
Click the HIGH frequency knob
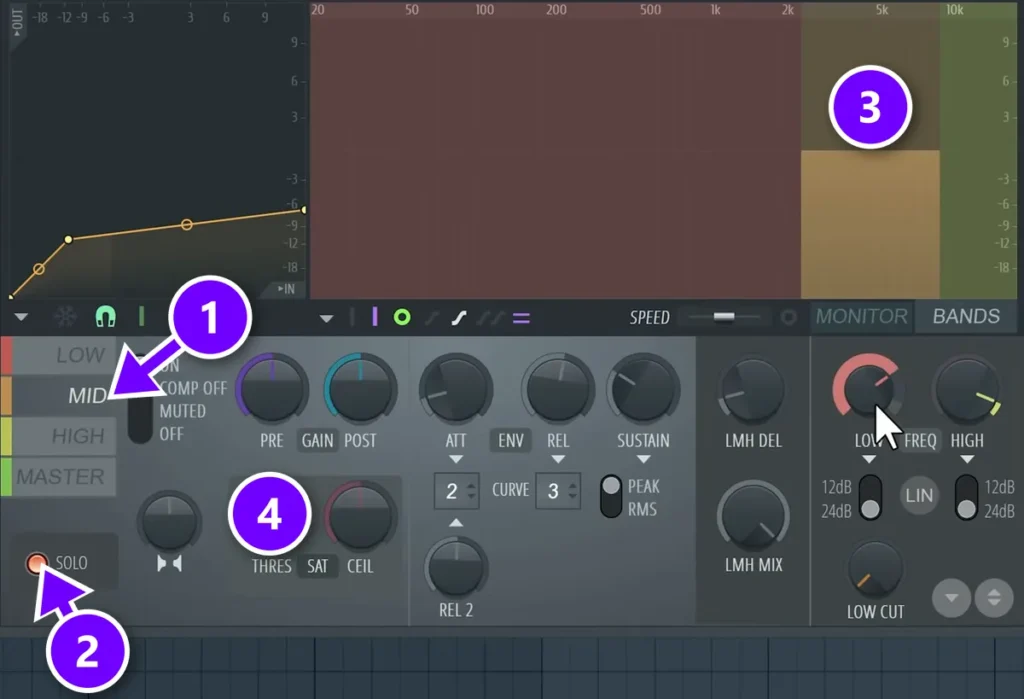click(967, 389)
